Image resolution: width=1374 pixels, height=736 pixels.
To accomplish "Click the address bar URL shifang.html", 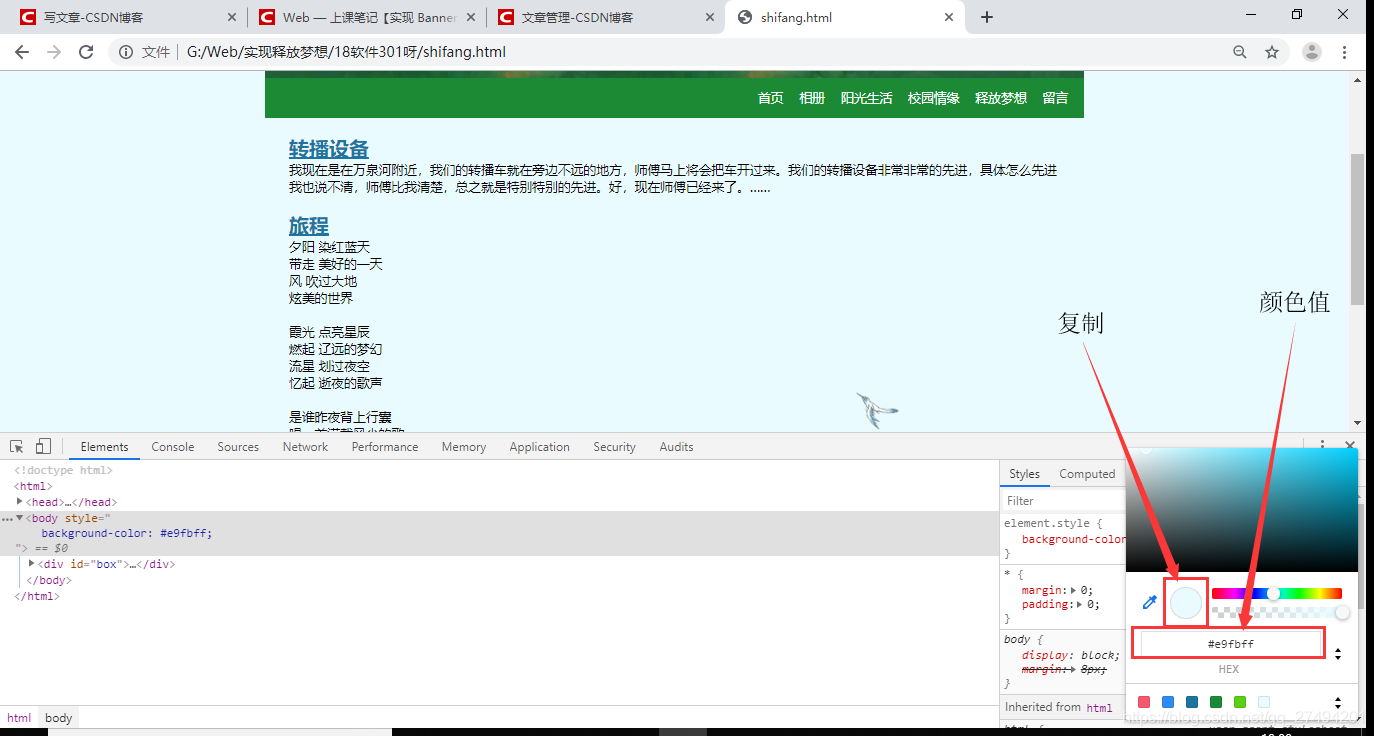I will (x=346, y=52).
